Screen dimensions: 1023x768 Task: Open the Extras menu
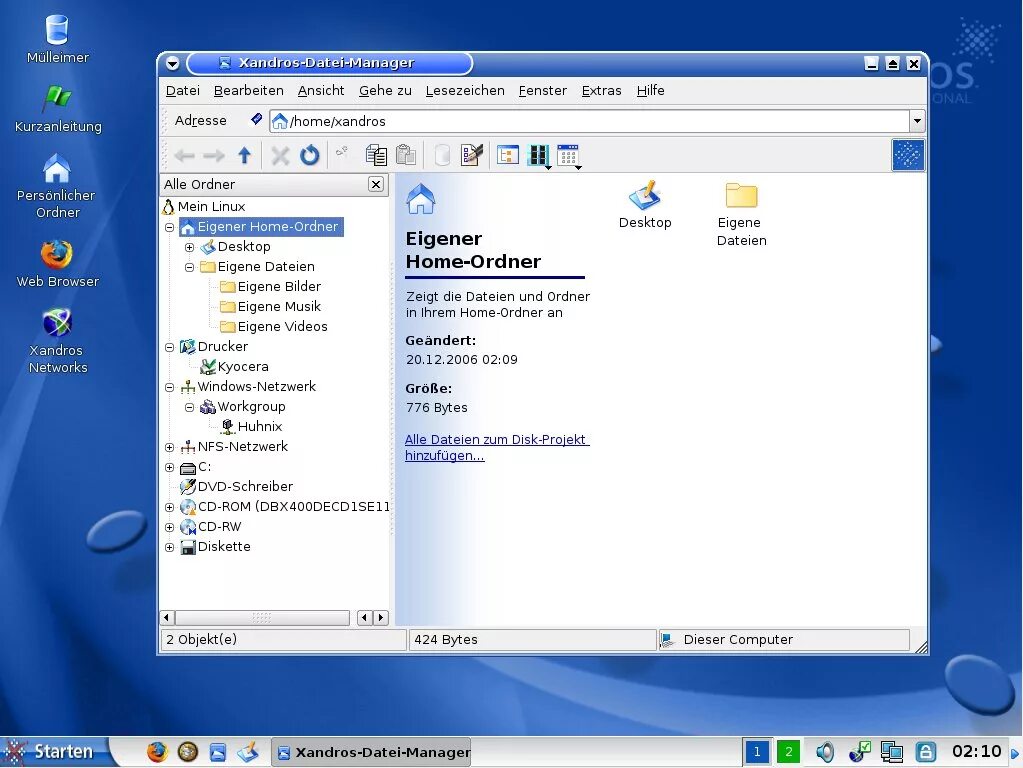click(x=602, y=91)
